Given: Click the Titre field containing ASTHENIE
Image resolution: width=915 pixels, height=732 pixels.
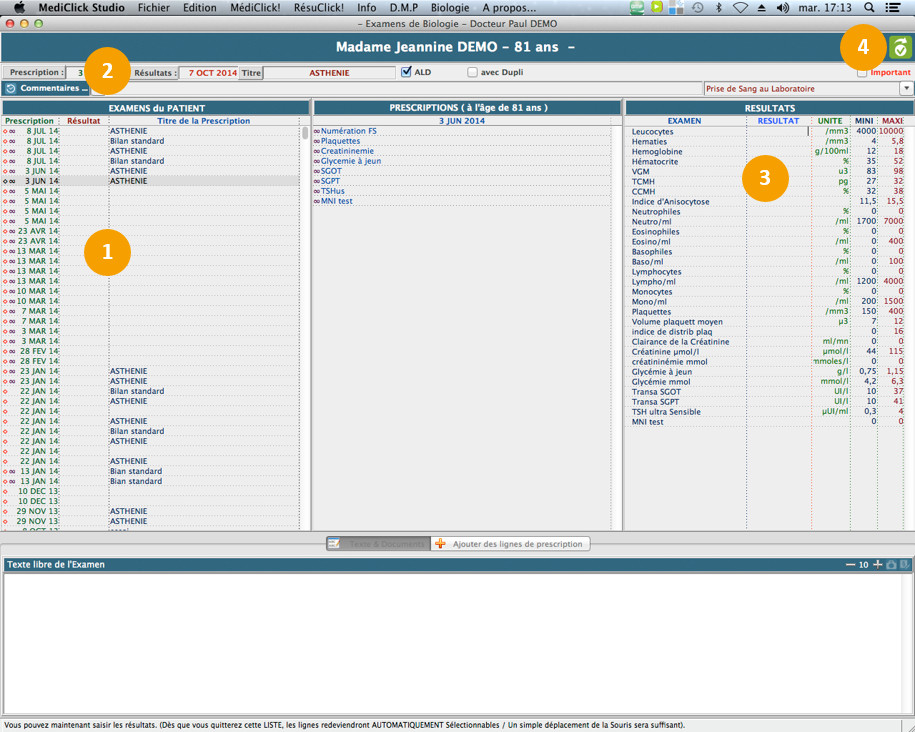Looking at the screenshot, I should [x=329, y=73].
